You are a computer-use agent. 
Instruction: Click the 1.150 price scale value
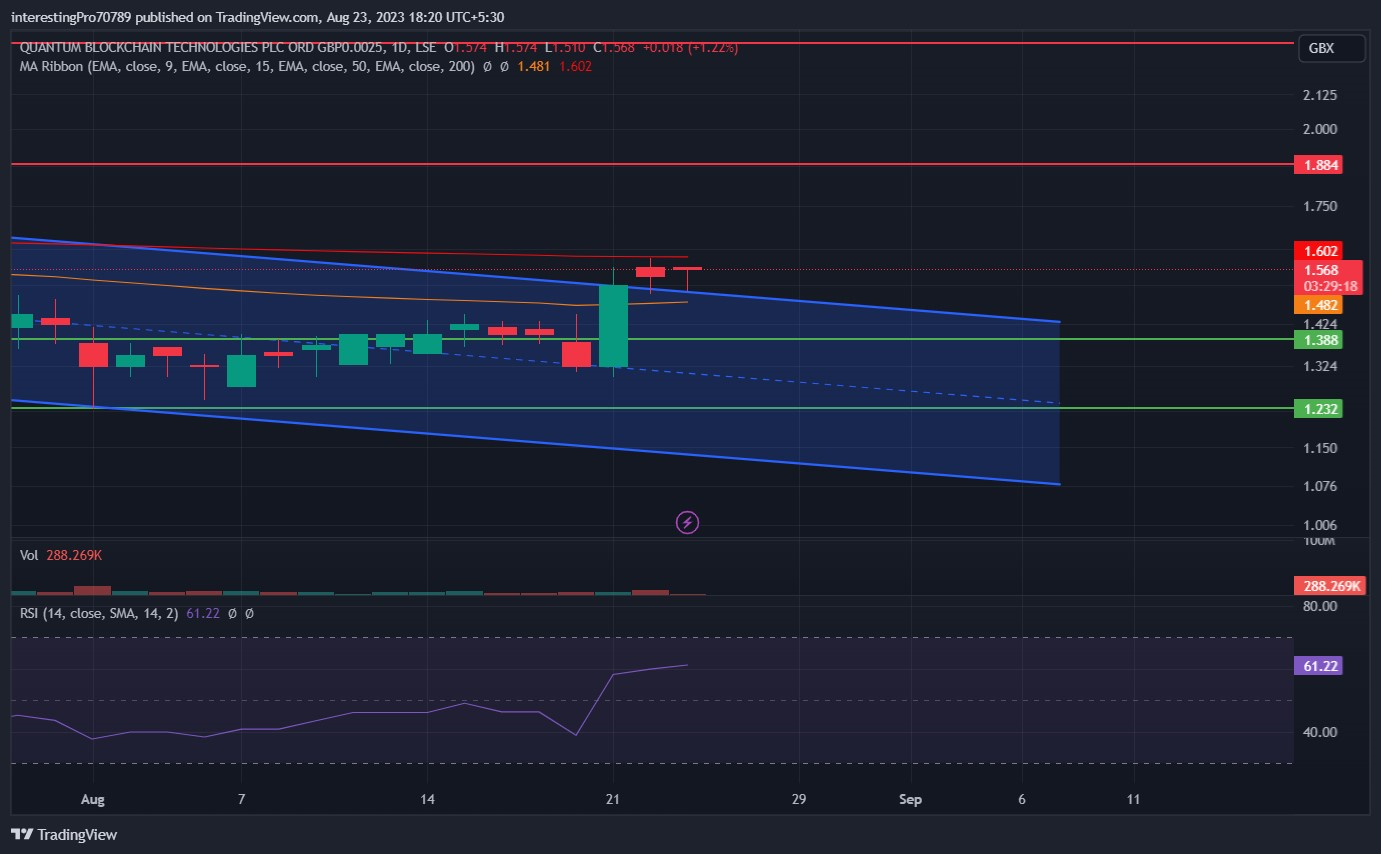(x=1321, y=448)
